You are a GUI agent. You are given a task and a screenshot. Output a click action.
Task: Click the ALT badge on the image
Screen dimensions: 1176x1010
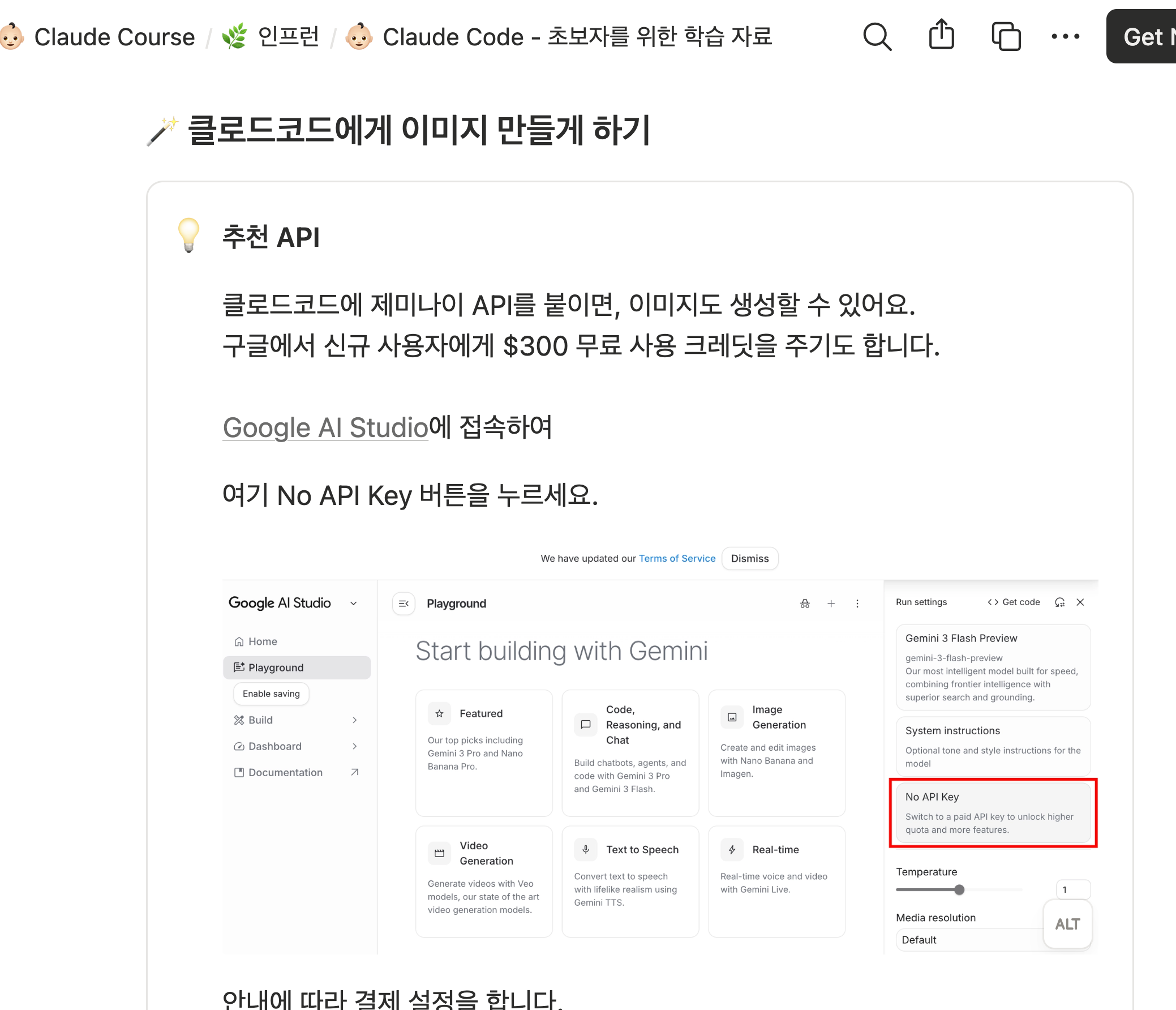pos(1067,925)
